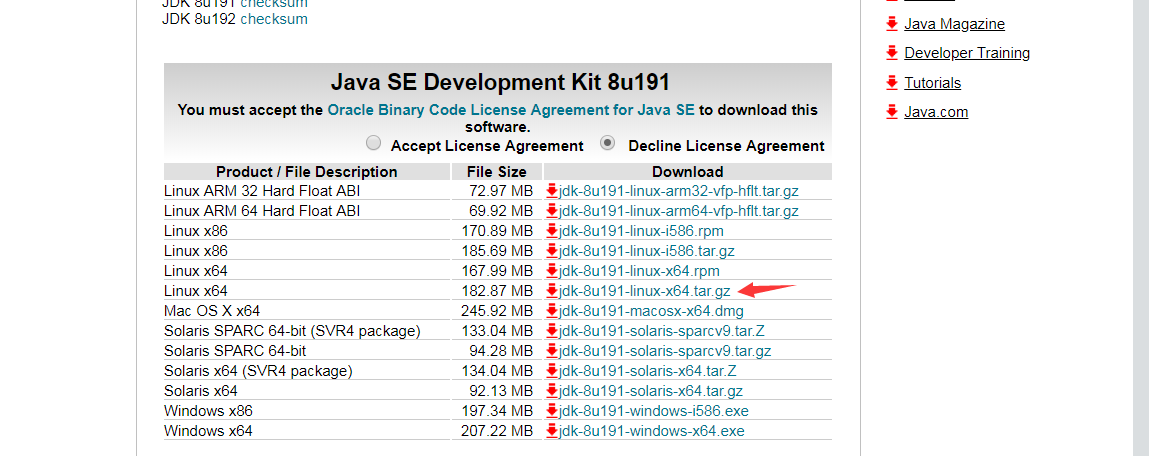
Task: Click download icon beside jdk-8u191-linux-x64.tar.gz
Action: coord(553,291)
